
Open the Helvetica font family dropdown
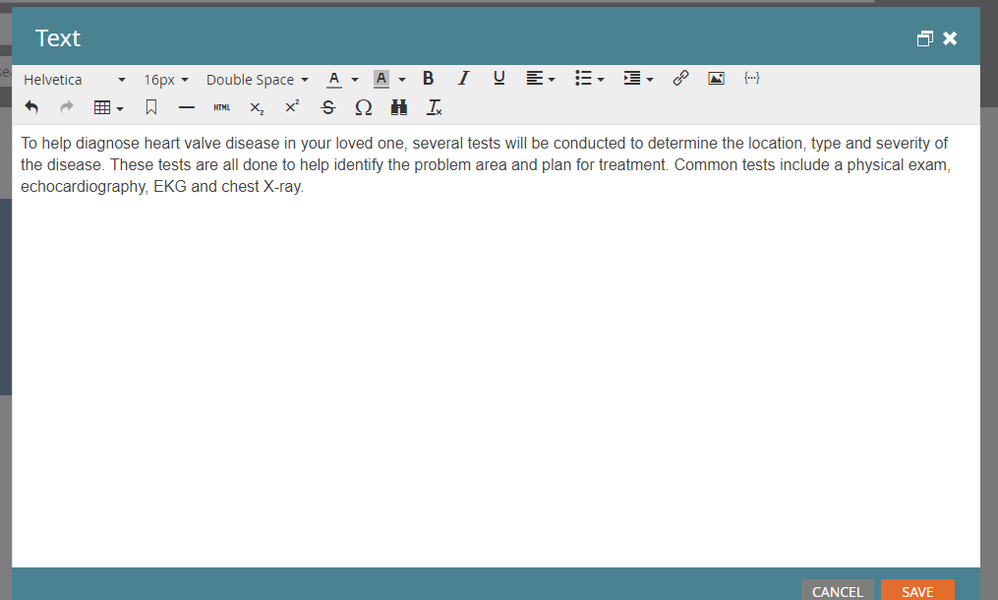click(74, 80)
